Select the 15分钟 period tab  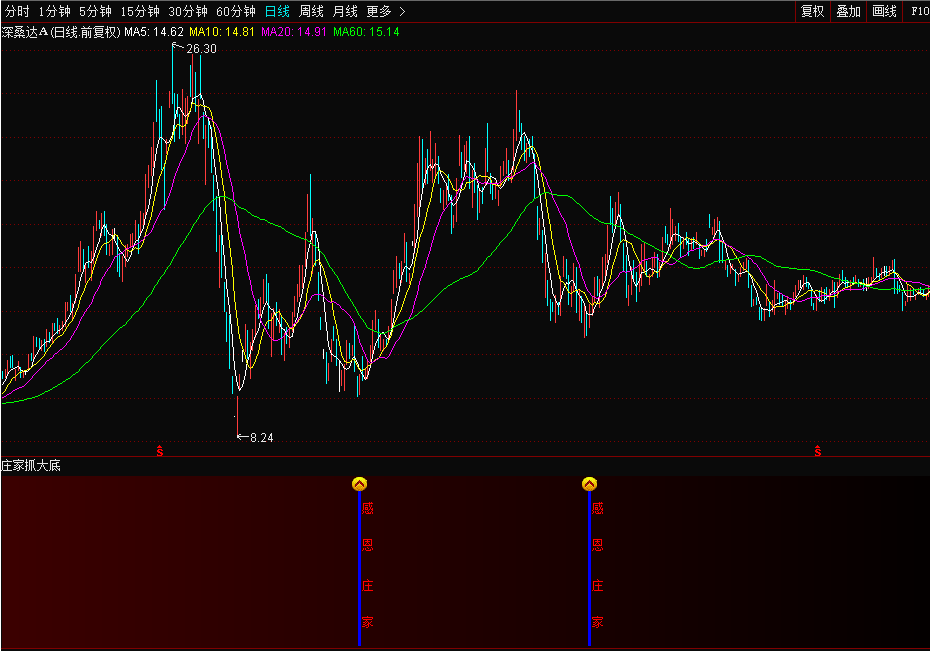[x=140, y=11]
